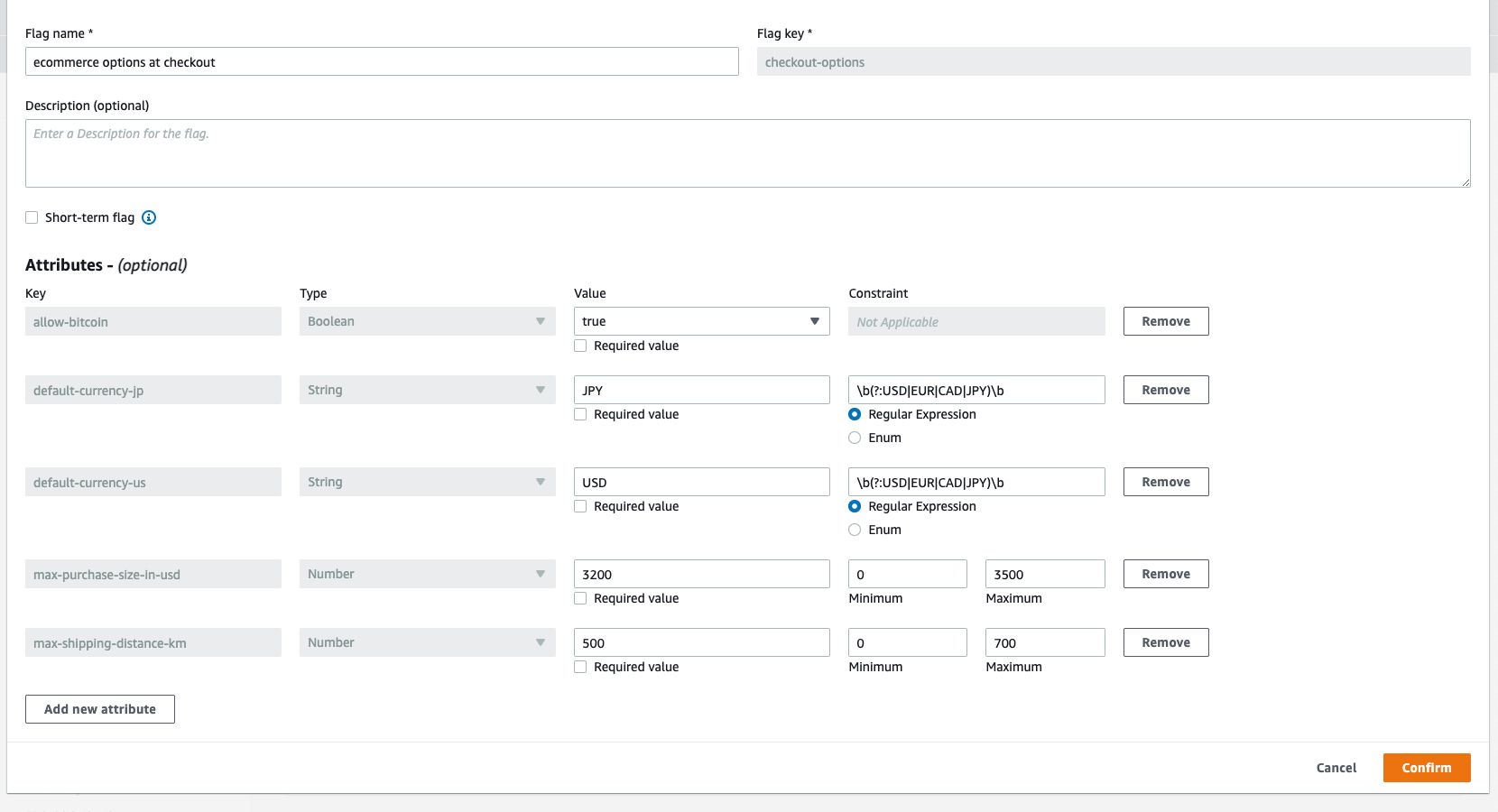Click the 3500 Maximum field
1498x812 pixels.
point(1045,574)
